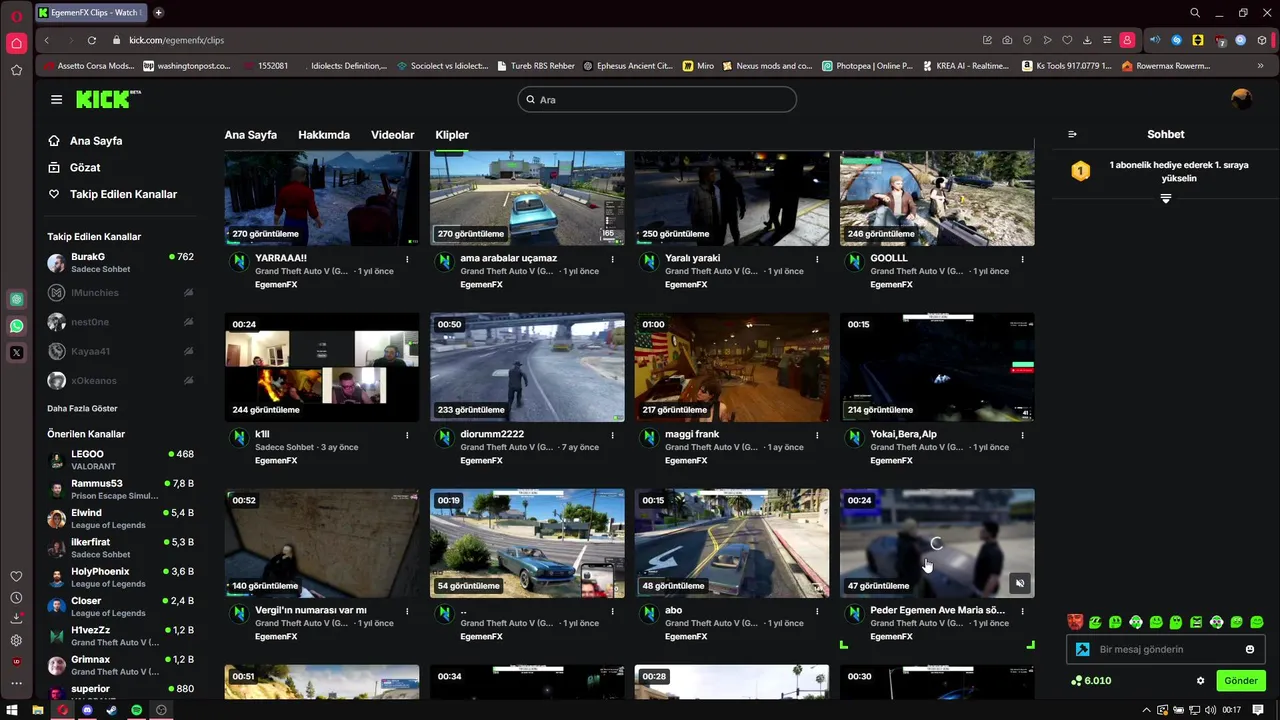Open LEGOO recommended channel

(x=120, y=460)
